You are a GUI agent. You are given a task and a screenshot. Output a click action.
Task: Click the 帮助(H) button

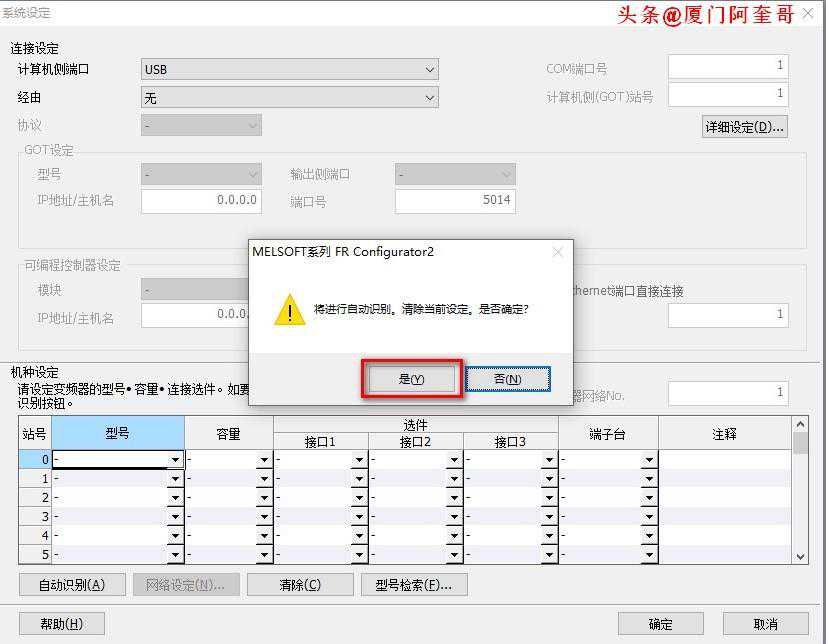tap(61, 624)
